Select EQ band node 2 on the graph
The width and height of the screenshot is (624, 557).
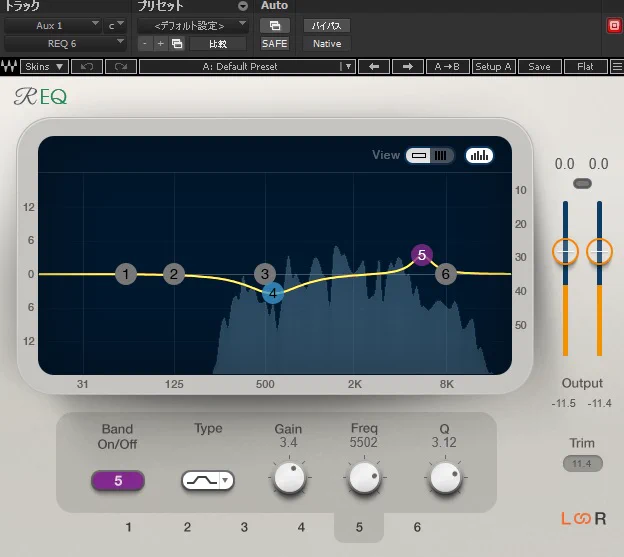174,274
